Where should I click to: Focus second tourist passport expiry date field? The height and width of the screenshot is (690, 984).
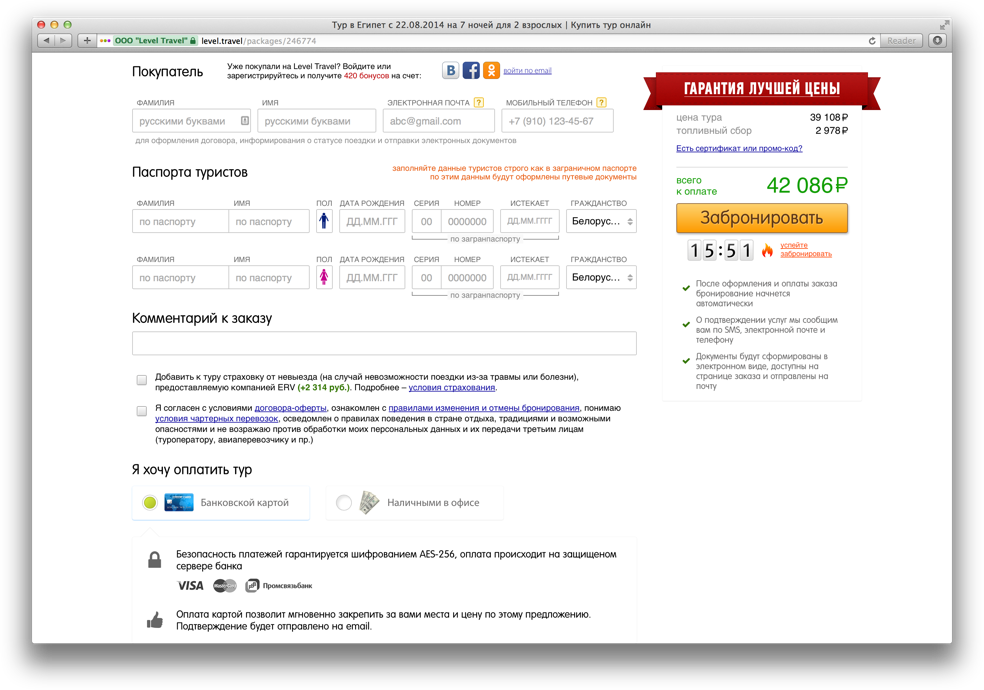point(530,277)
